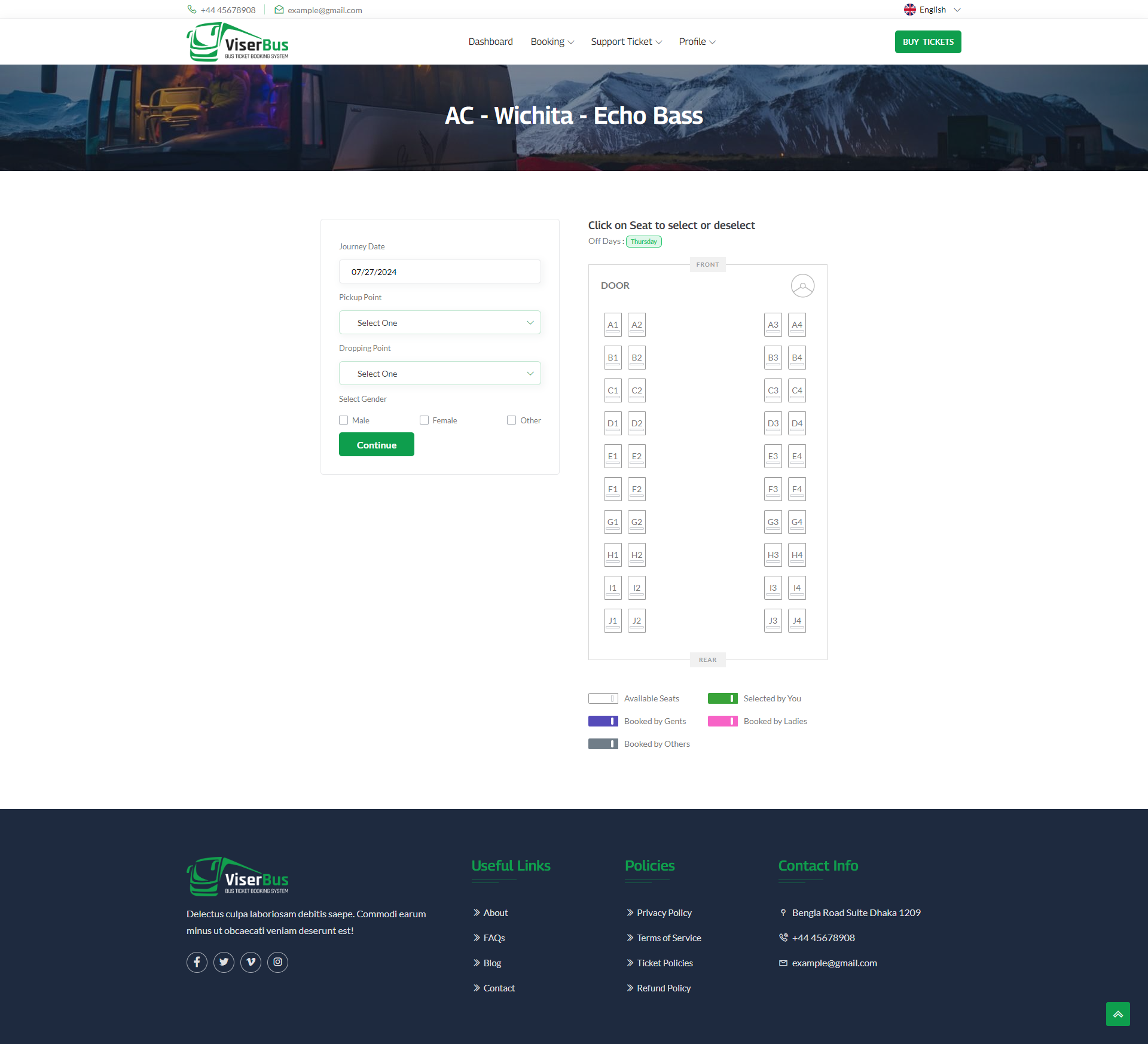
Task: Open the Refund Policy link
Action: [663, 988]
